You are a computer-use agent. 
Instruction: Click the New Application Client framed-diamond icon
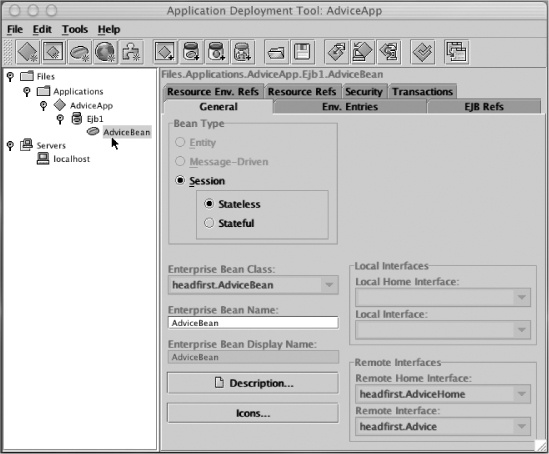point(54,52)
